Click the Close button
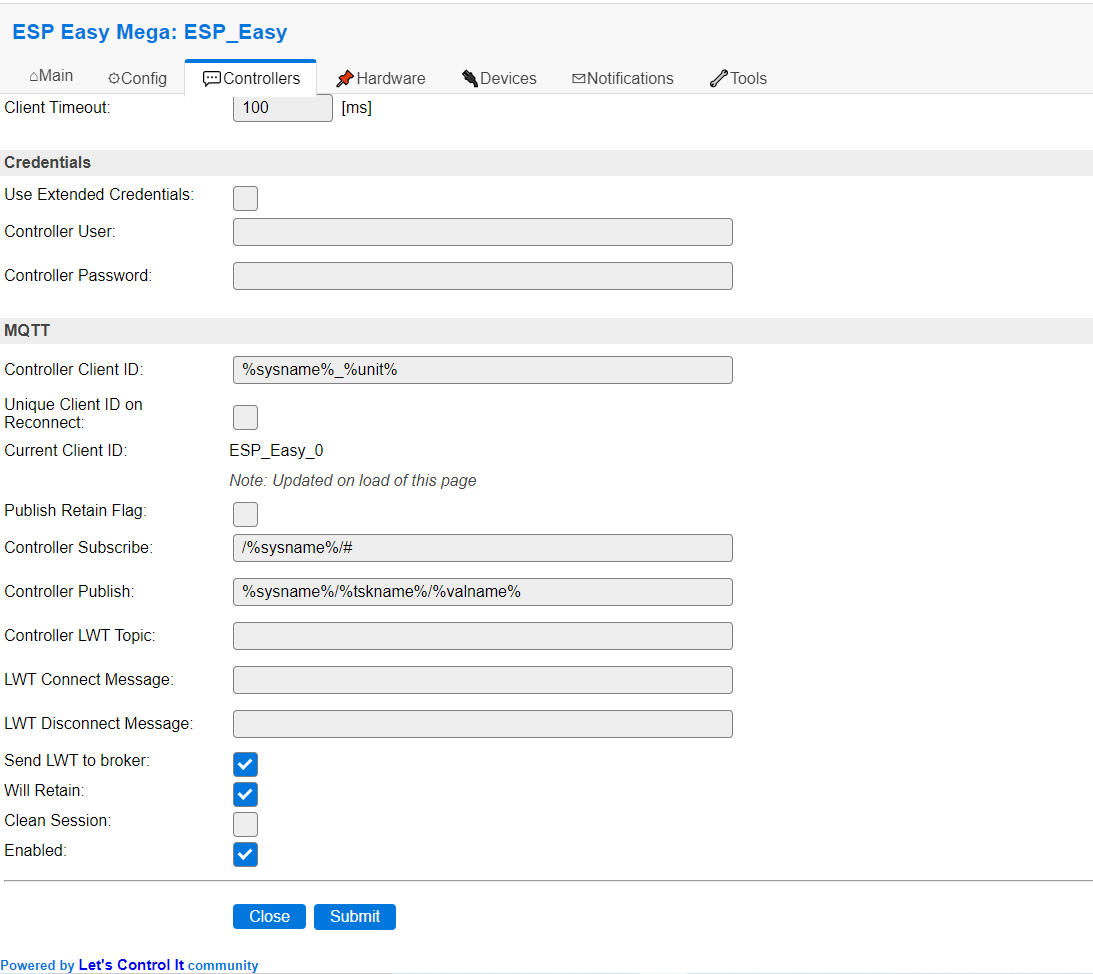This screenshot has width=1093, height=974. point(269,917)
